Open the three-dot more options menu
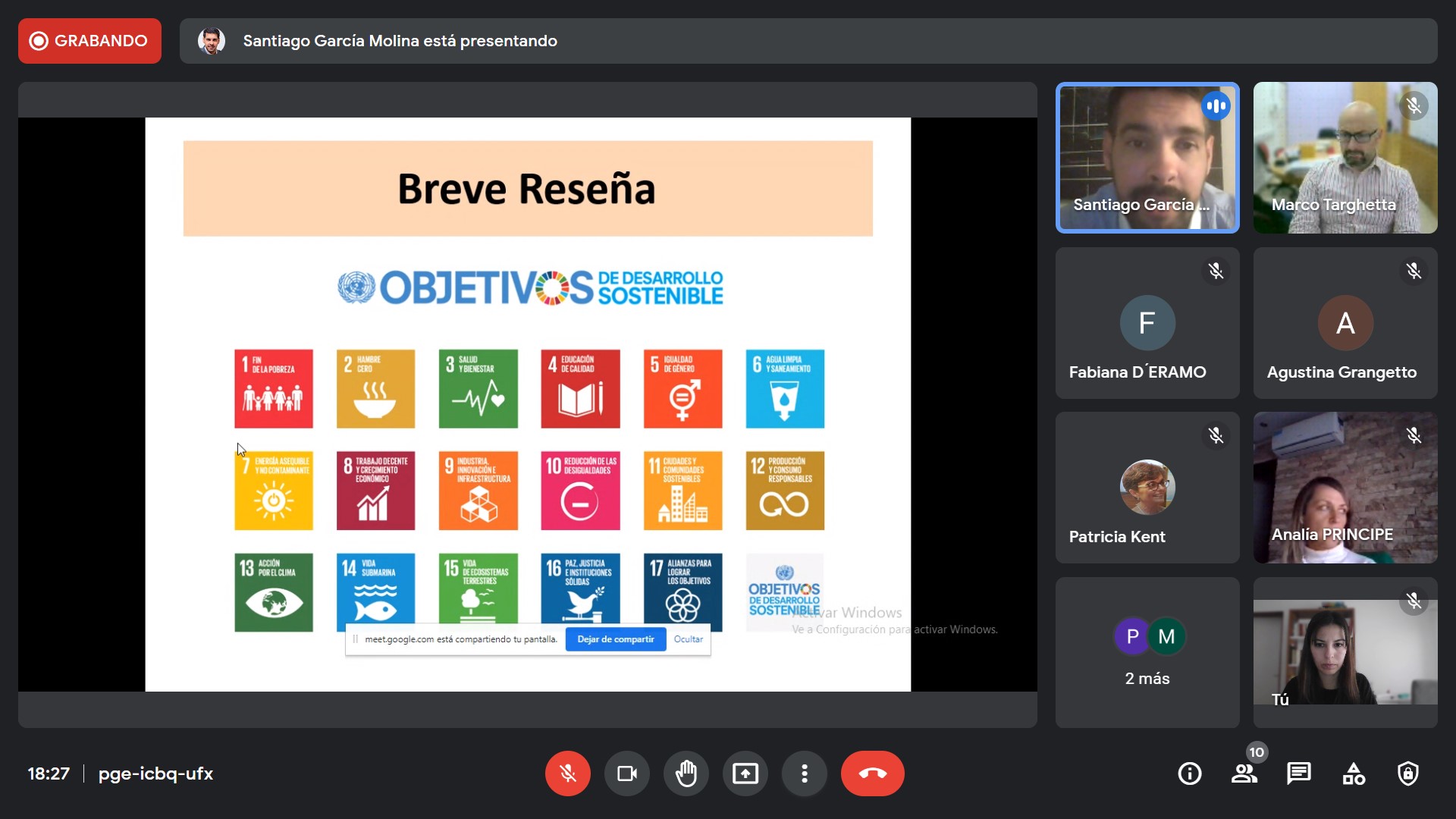This screenshot has height=819, width=1456. (805, 773)
